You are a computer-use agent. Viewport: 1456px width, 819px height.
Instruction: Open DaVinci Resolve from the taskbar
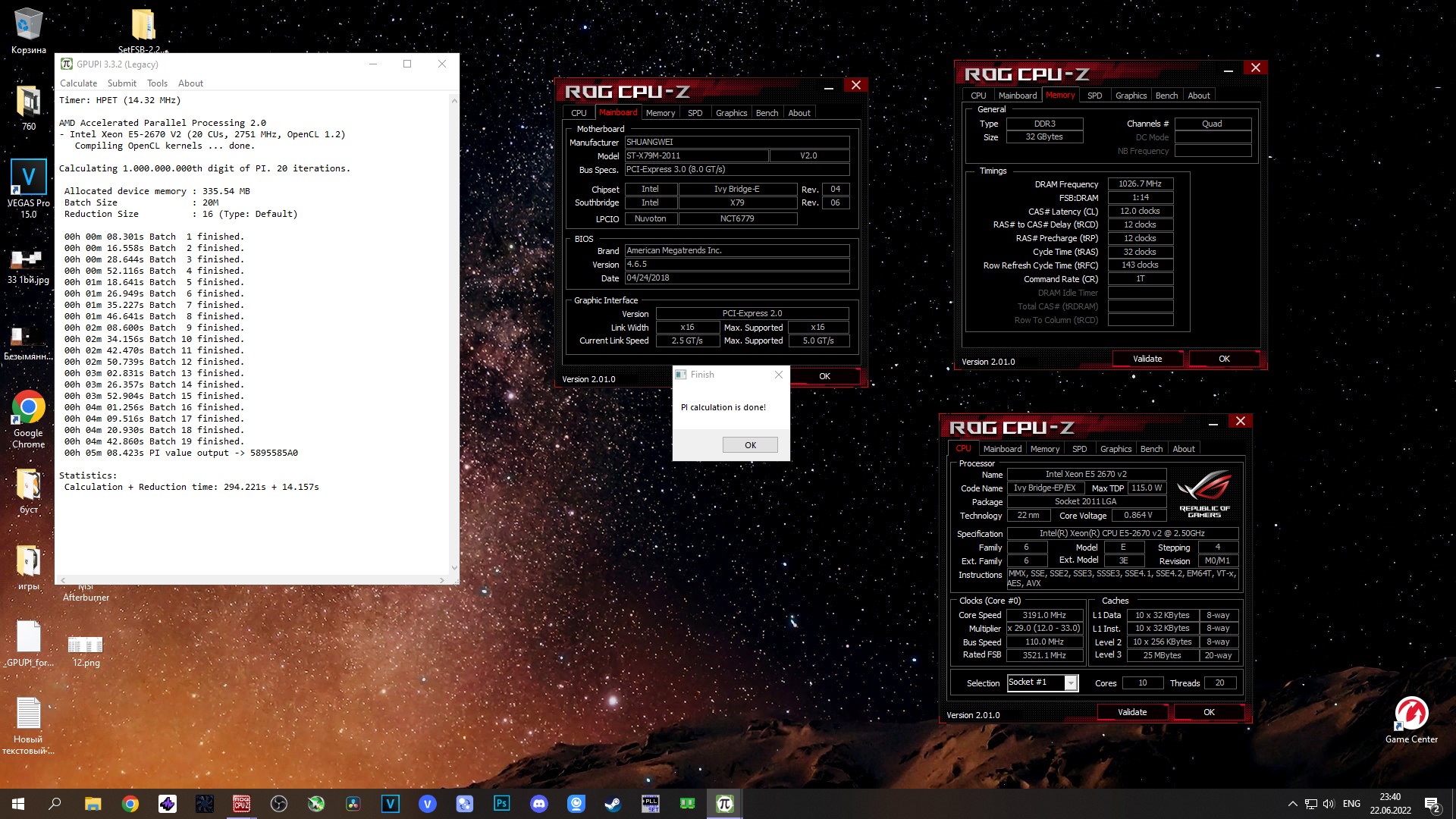(x=353, y=804)
